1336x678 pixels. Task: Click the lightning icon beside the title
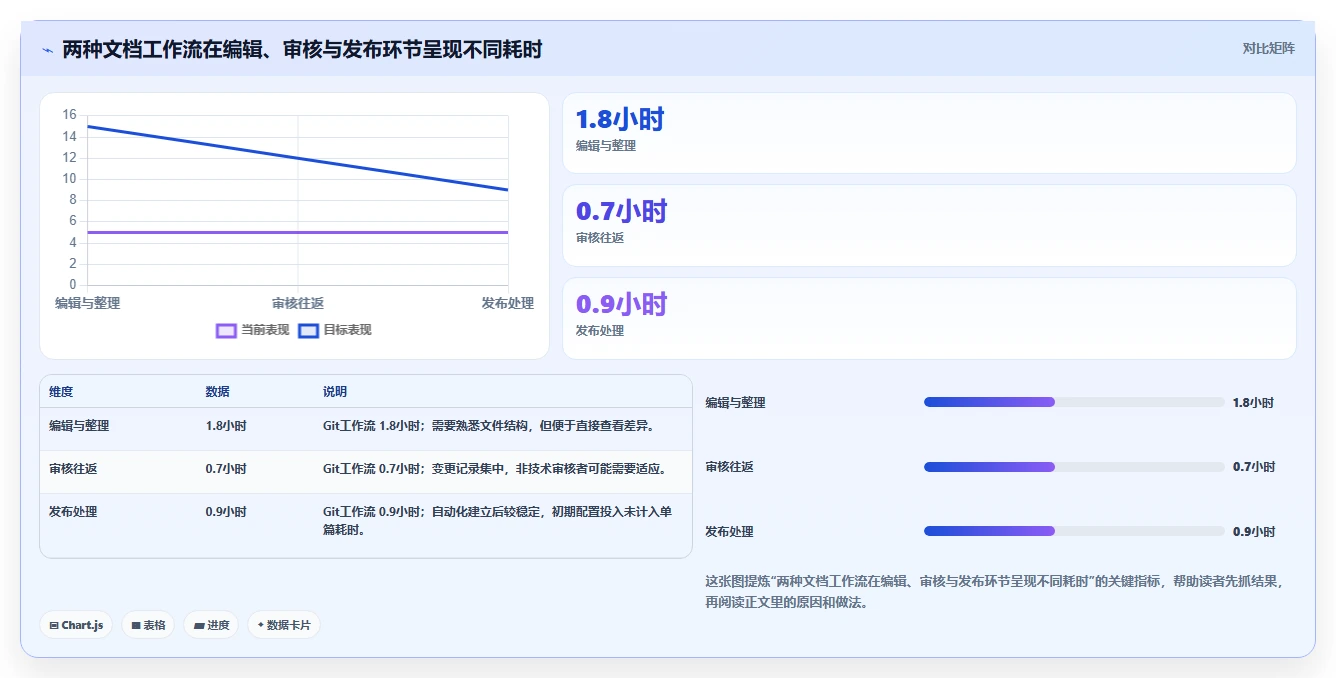(x=47, y=50)
